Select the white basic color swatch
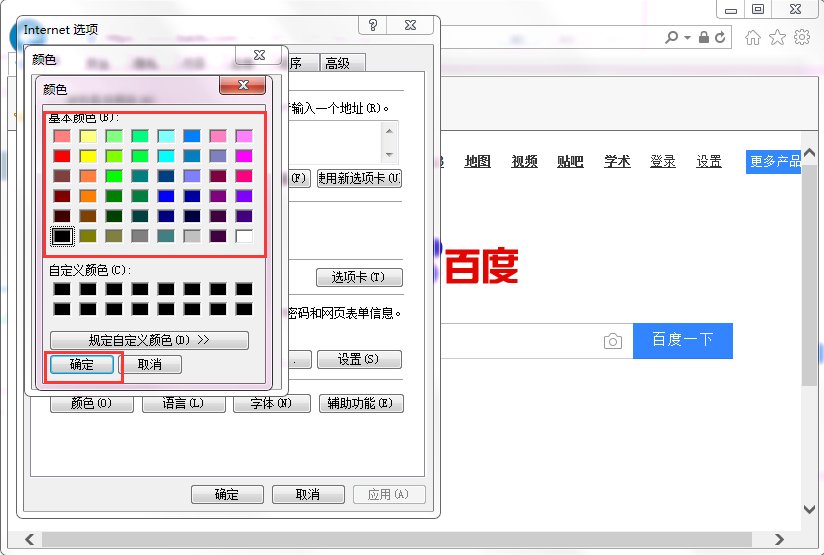 (244, 236)
